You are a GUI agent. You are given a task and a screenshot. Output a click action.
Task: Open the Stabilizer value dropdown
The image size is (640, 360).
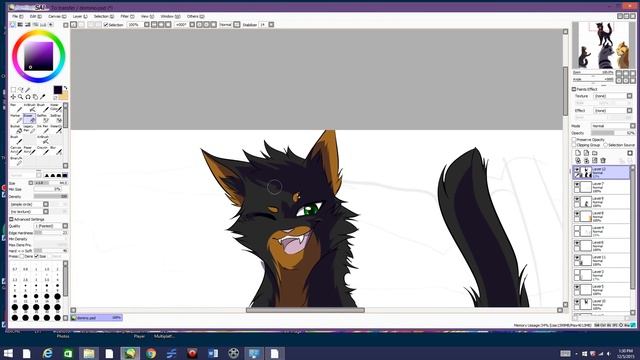271,25
